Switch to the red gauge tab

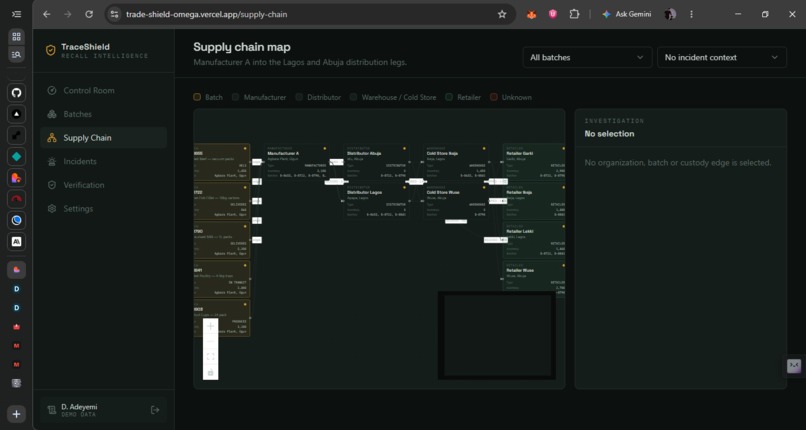(16, 199)
